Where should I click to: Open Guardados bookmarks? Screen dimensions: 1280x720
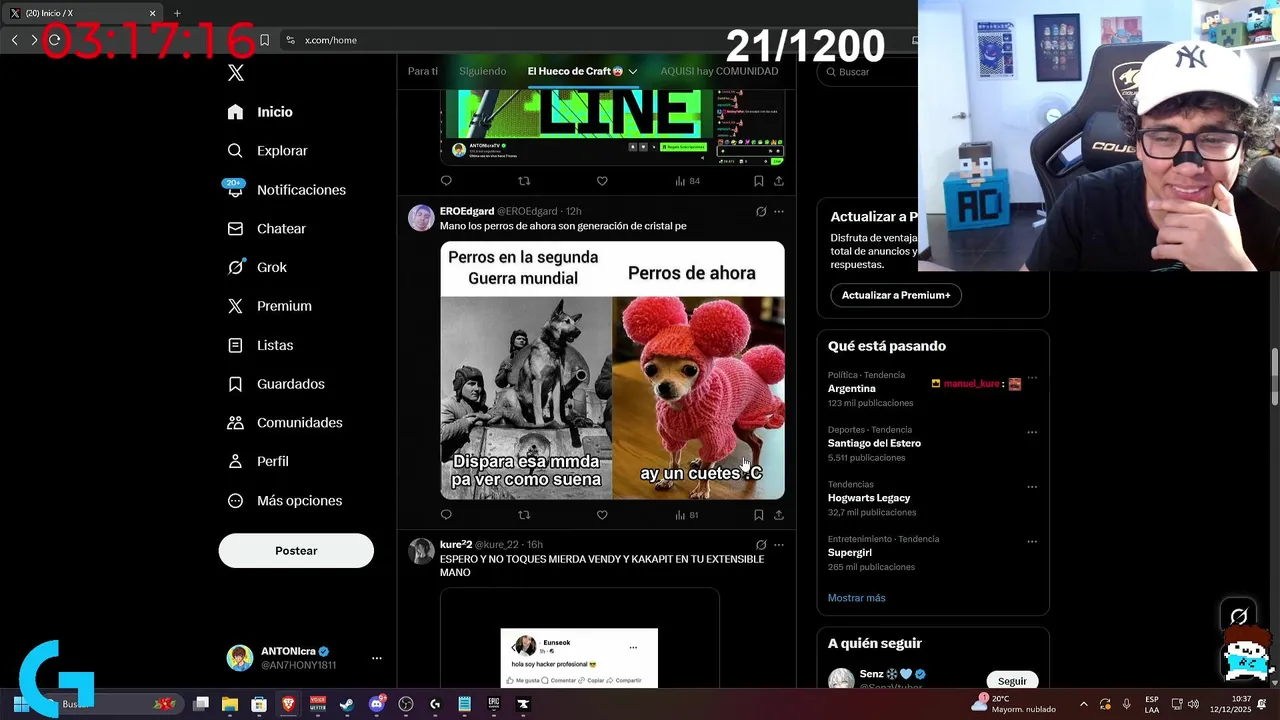pyautogui.click(x=275, y=384)
